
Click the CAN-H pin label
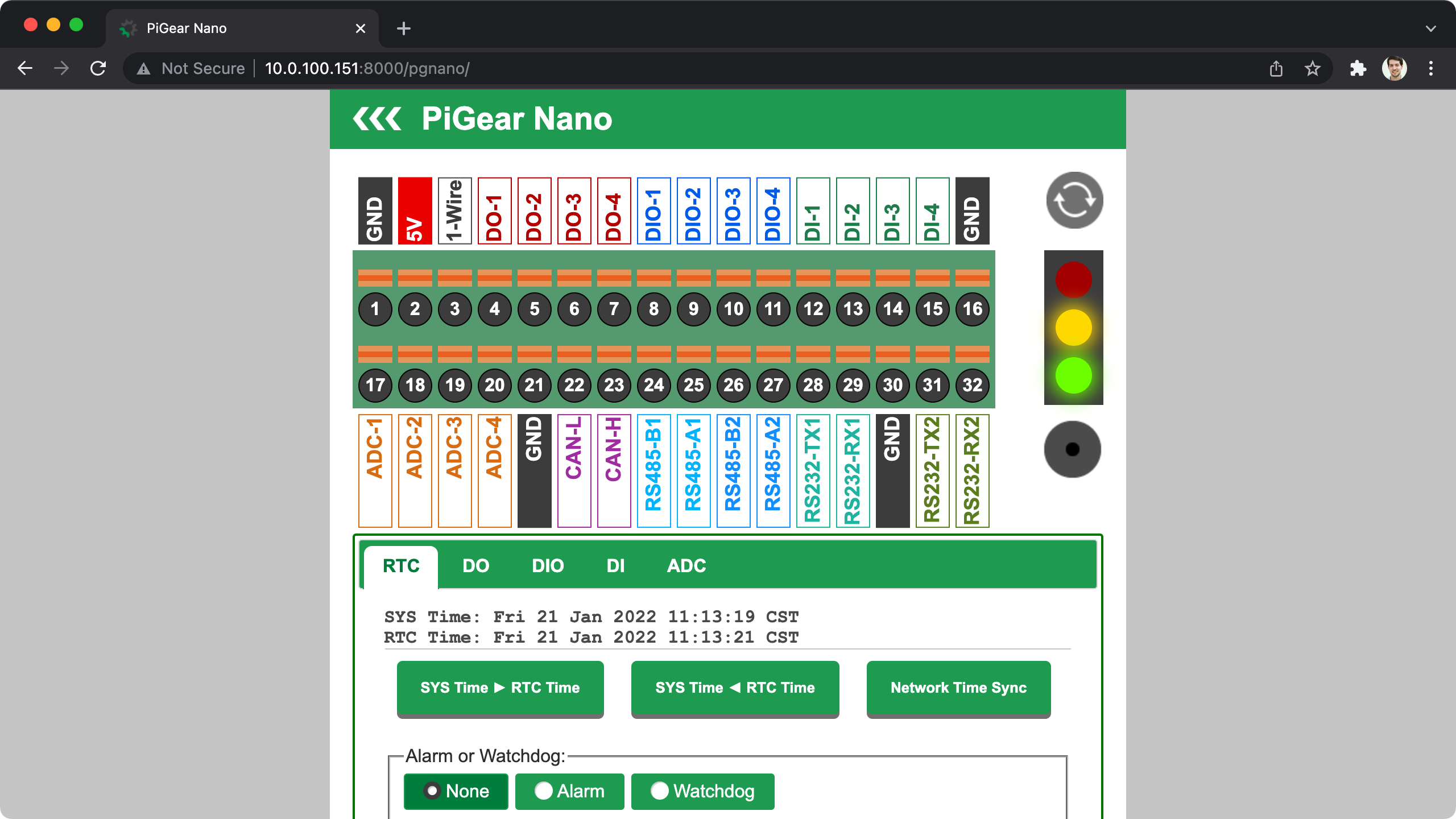click(x=614, y=470)
